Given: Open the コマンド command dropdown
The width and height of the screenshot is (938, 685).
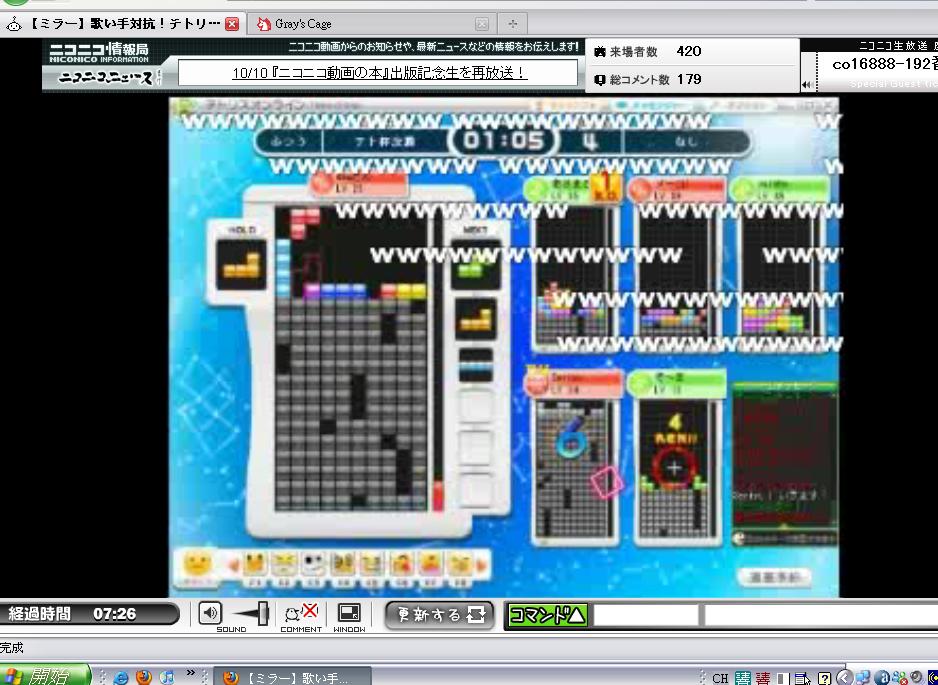Looking at the screenshot, I should click(x=547, y=615).
